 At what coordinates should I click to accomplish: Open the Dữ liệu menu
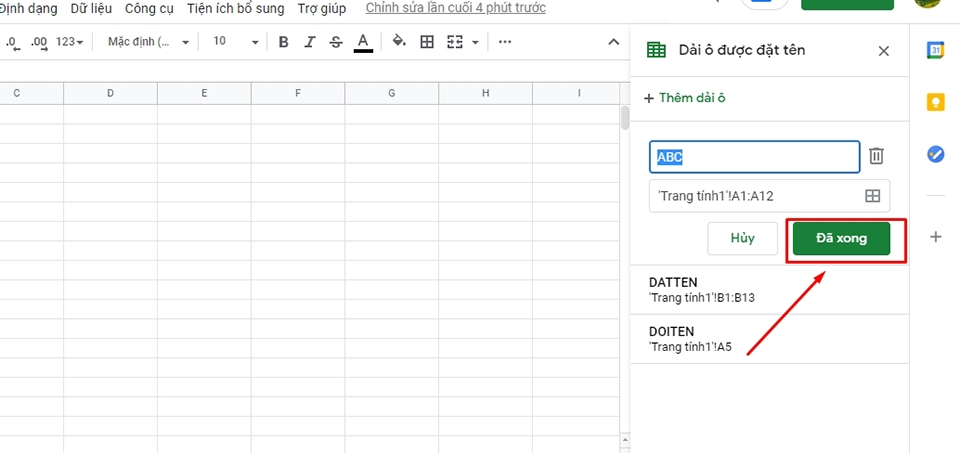pos(91,9)
